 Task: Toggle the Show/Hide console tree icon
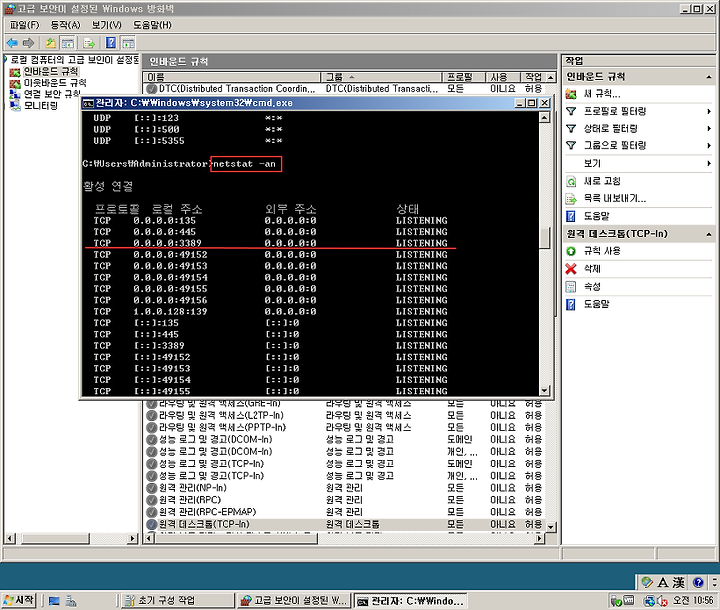point(68,43)
